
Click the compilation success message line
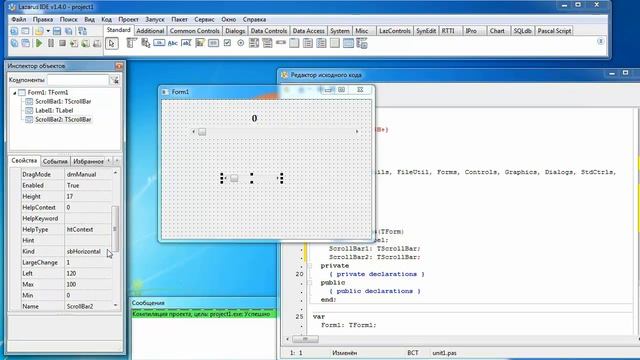point(203,314)
